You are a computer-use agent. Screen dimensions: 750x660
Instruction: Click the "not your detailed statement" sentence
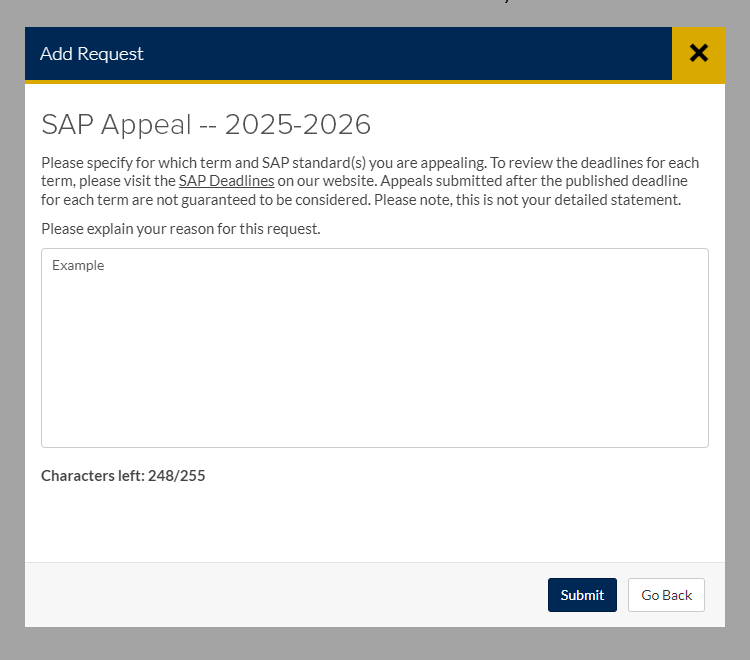tap(590, 200)
